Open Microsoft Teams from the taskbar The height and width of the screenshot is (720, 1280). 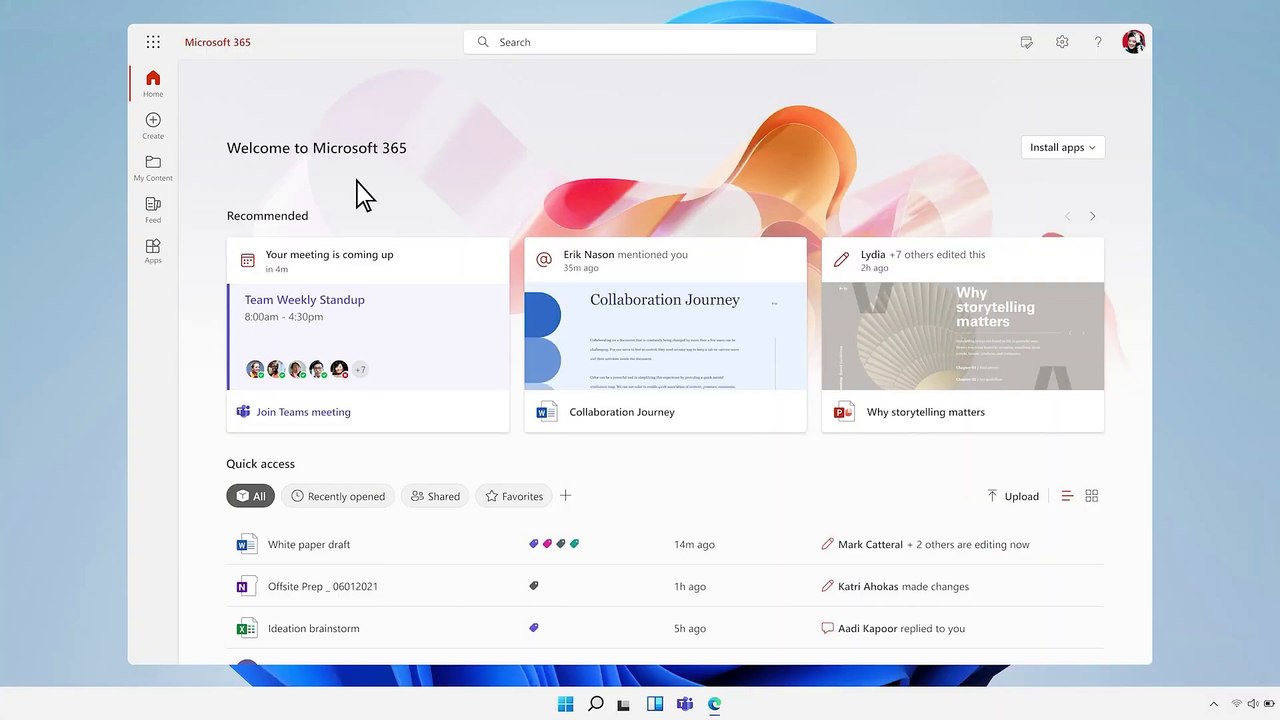pyautogui.click(x=685, y=704)
